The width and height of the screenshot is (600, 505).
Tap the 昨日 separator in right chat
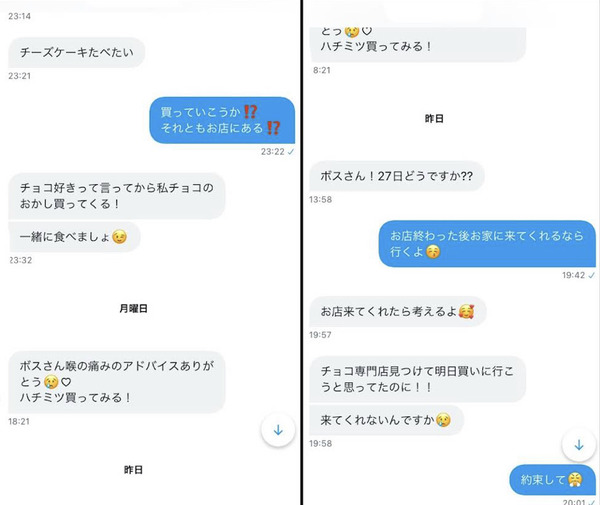(x=434, y=119)
